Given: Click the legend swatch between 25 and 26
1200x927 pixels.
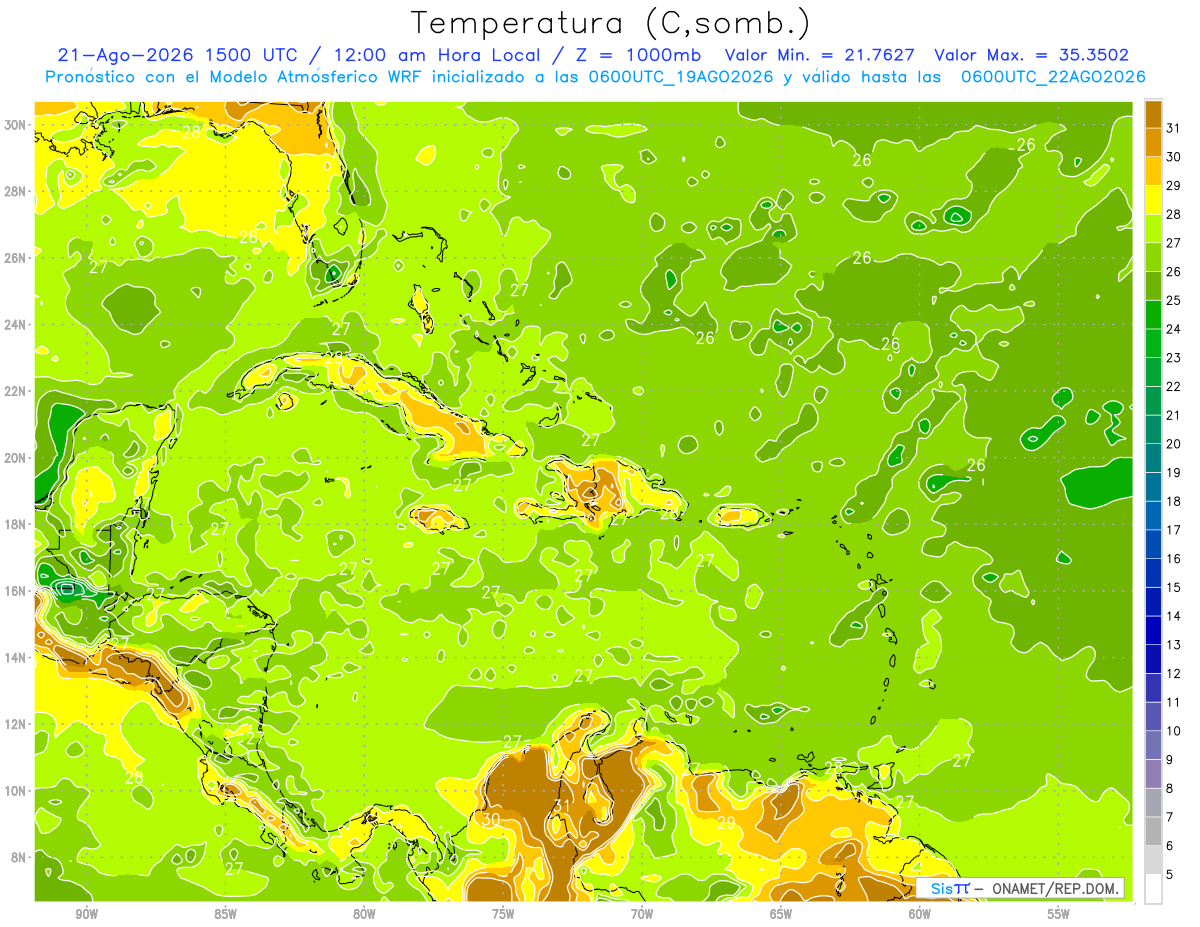Looking at the screenshot, I should [x=1153, y=286].
